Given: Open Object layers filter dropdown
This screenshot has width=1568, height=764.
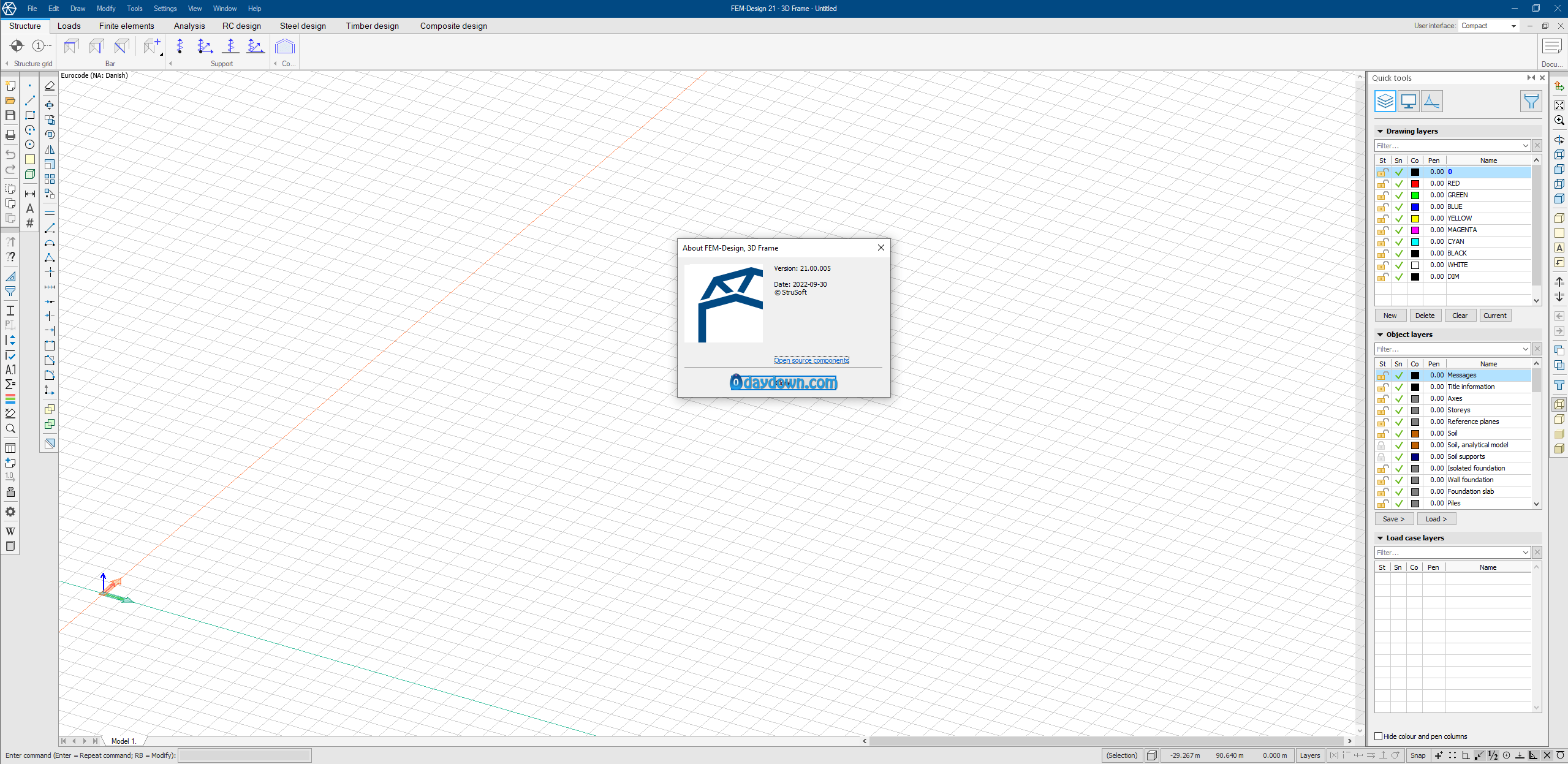Looking at the screenshot, I should click(1525, 349).
